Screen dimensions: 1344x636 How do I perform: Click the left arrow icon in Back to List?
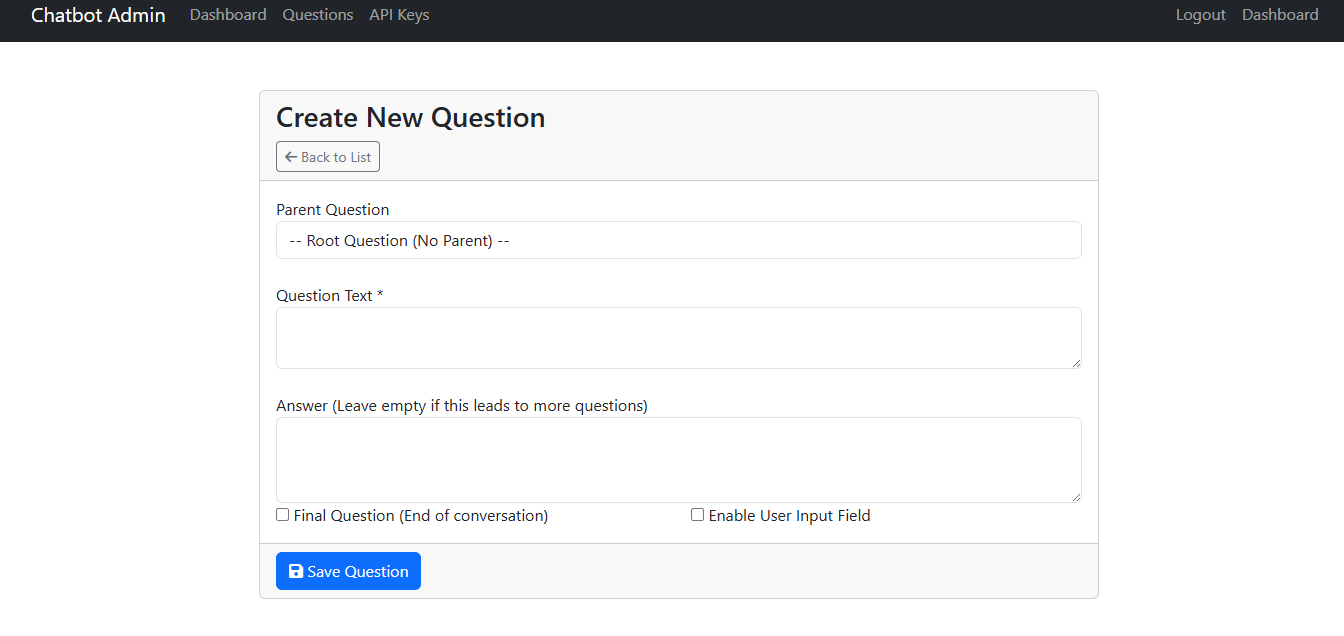(291, 157)
